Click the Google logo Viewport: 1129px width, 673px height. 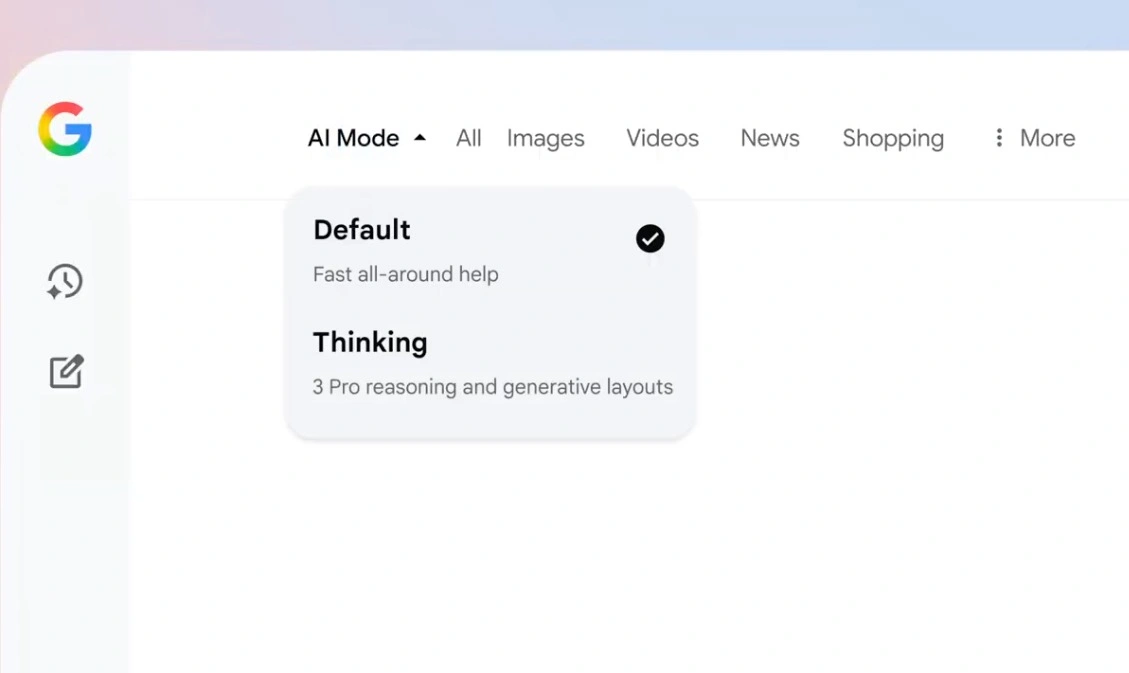click(x=65, y=129)
